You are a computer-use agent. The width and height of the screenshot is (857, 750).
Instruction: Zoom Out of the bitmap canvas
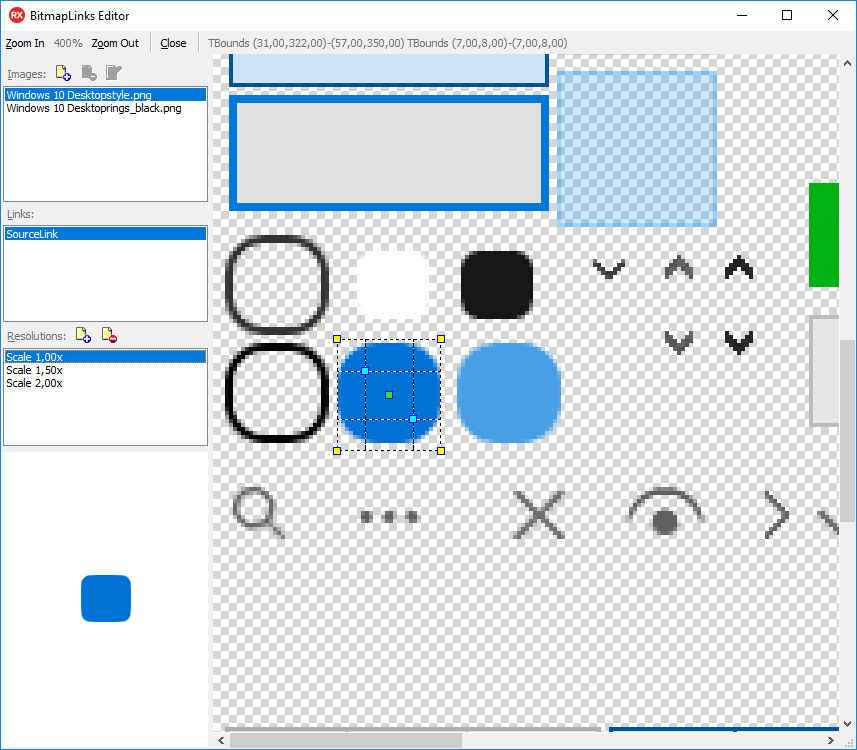115,43
